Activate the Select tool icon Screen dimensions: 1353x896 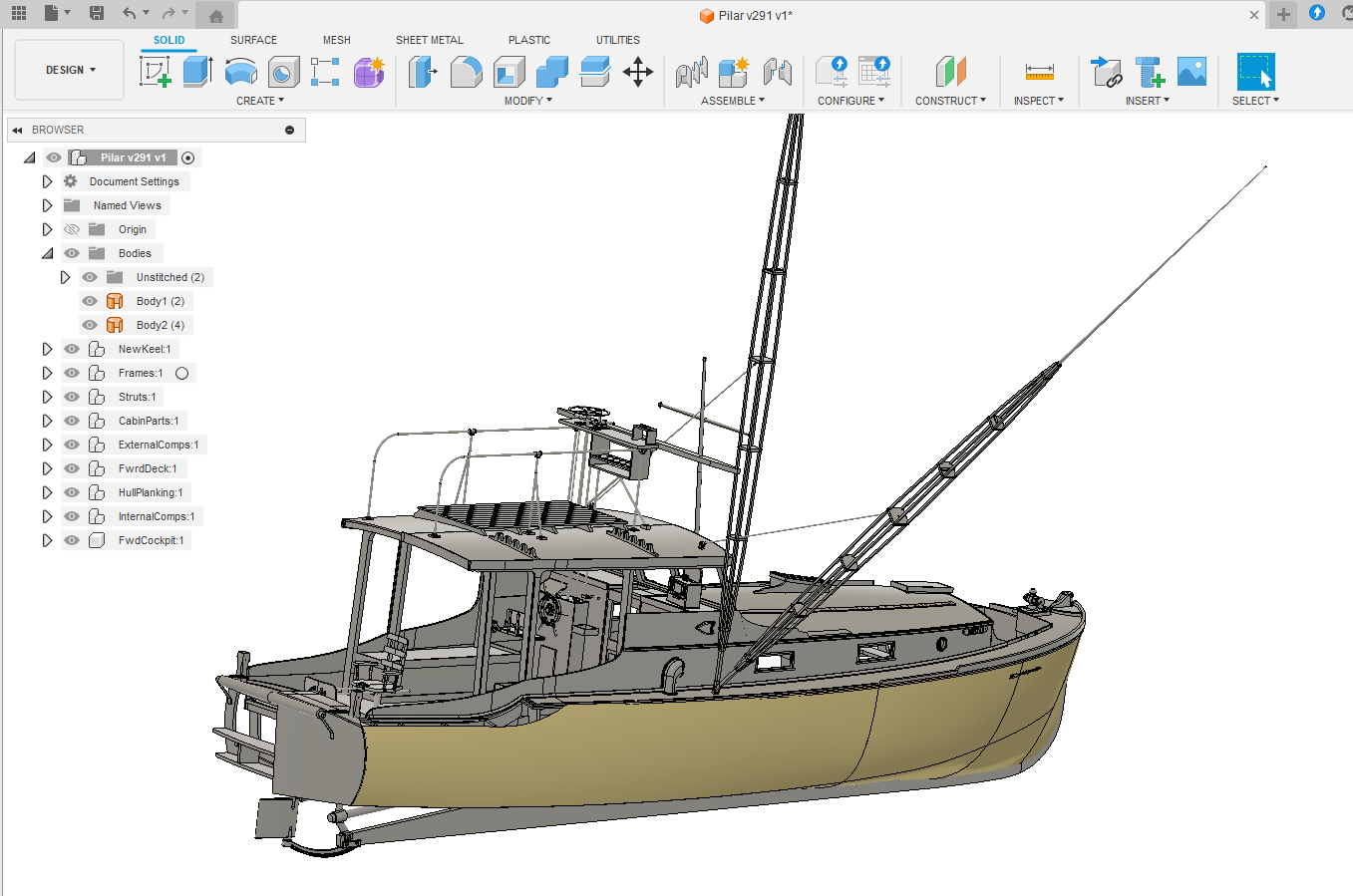(1256, 72)
